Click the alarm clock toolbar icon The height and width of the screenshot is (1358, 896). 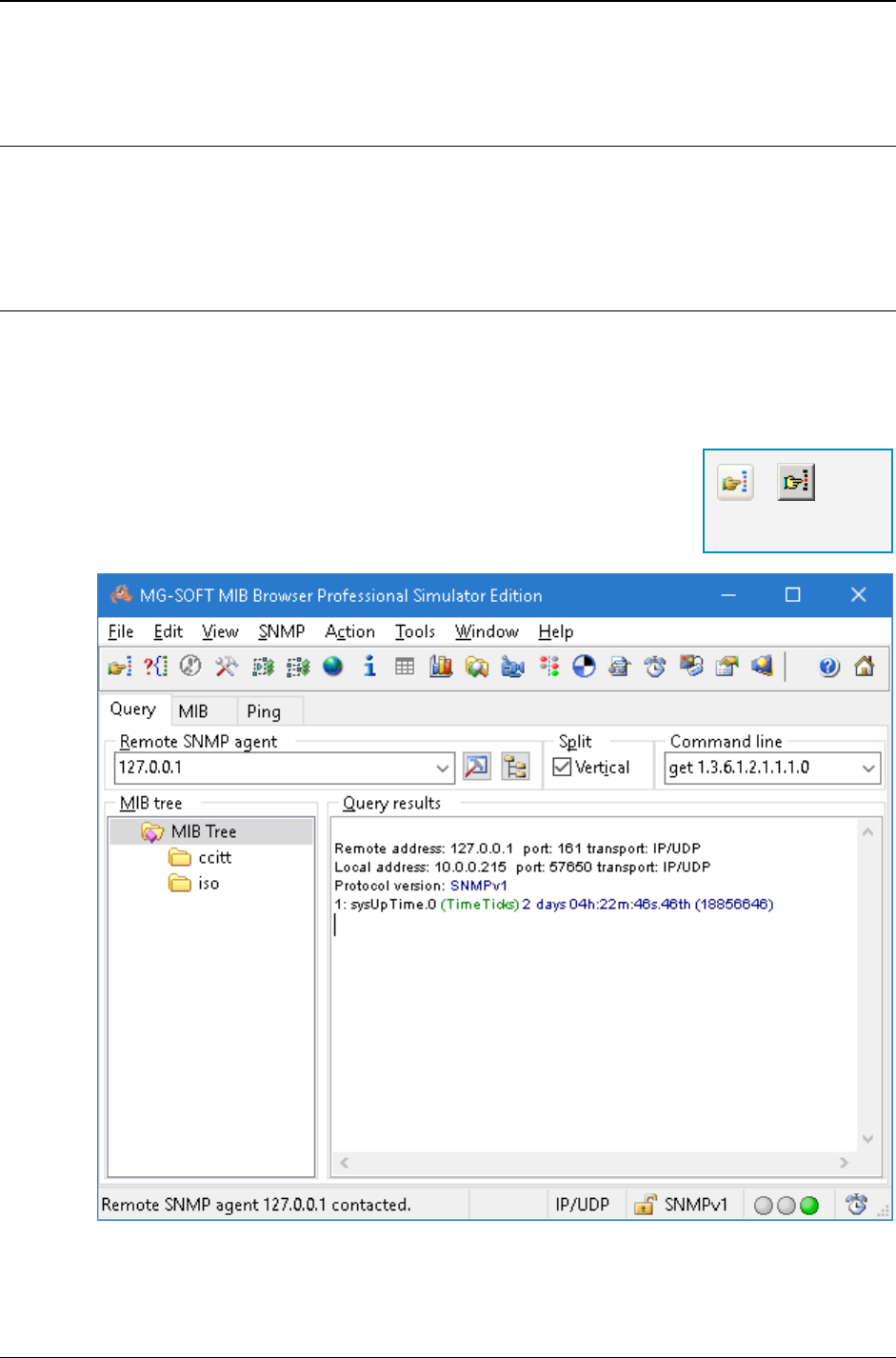[655, 667]
